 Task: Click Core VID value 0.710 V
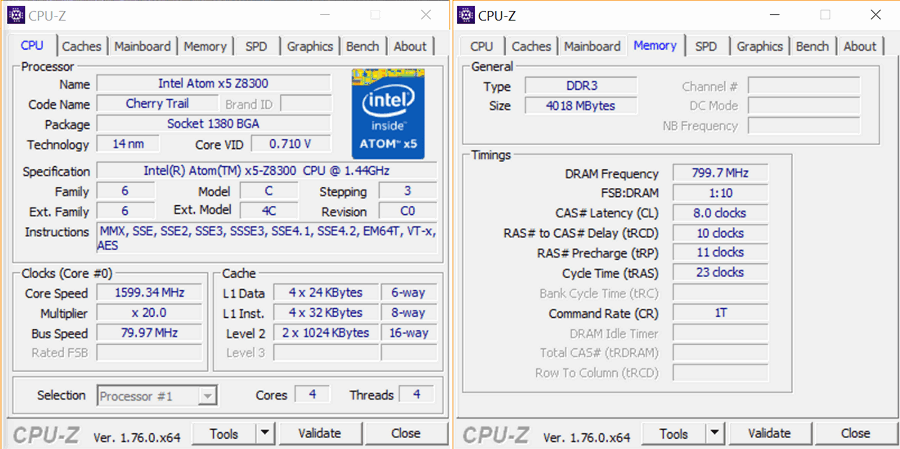(291, 144)
